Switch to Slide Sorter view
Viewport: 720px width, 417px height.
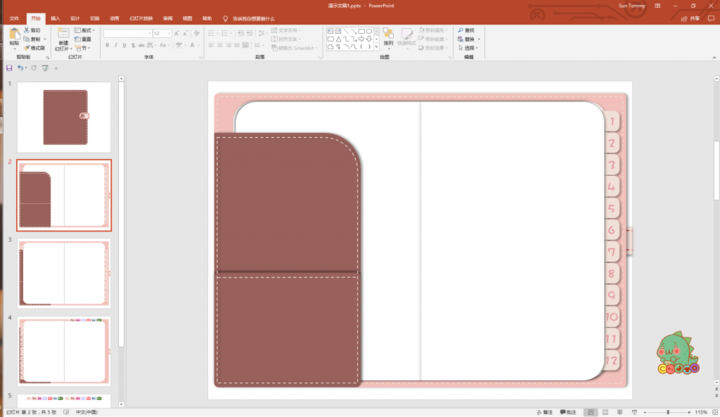coord(605,412)
